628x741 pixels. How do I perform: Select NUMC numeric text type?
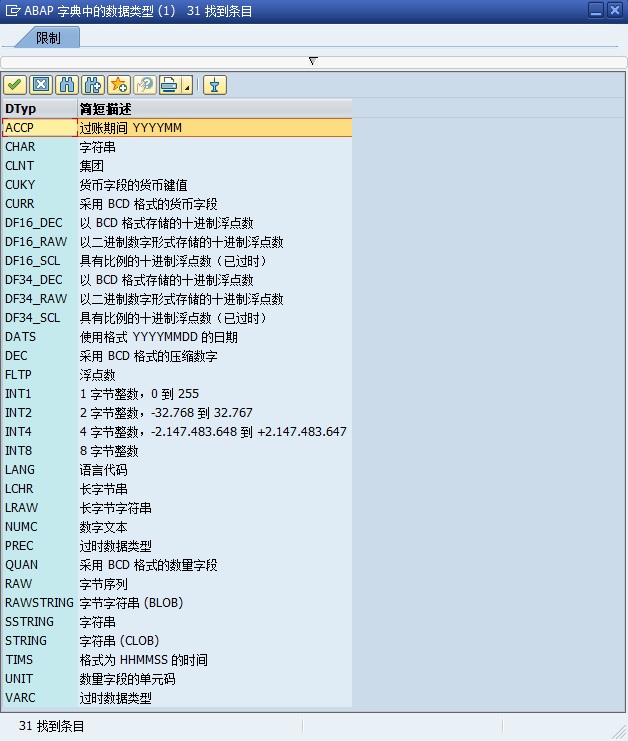tap(177, 527)
